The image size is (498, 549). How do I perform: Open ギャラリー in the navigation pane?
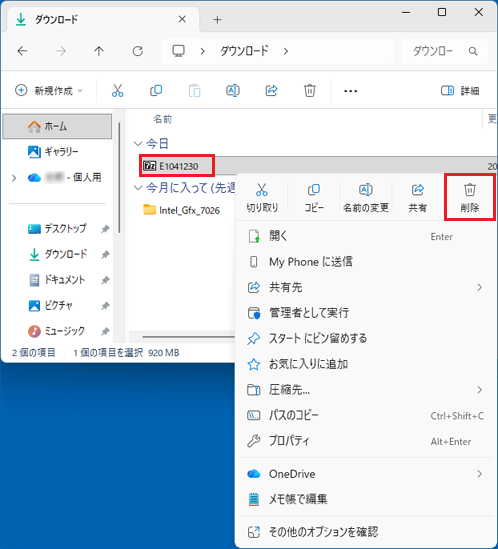(57, 152)
